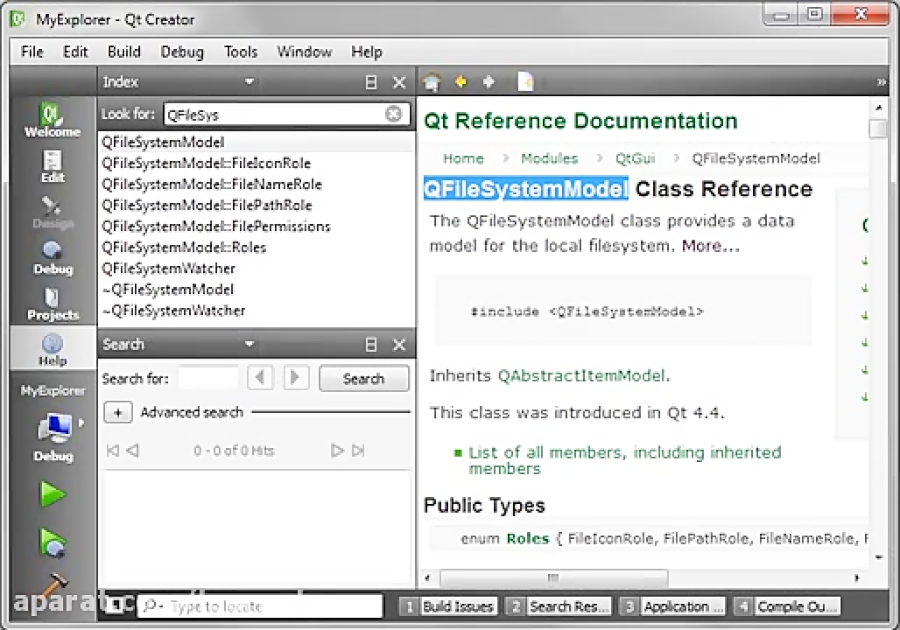The width and height of the screenshot is (900, 630).
Task: Show Application Output pane
Action: point(673,606)
